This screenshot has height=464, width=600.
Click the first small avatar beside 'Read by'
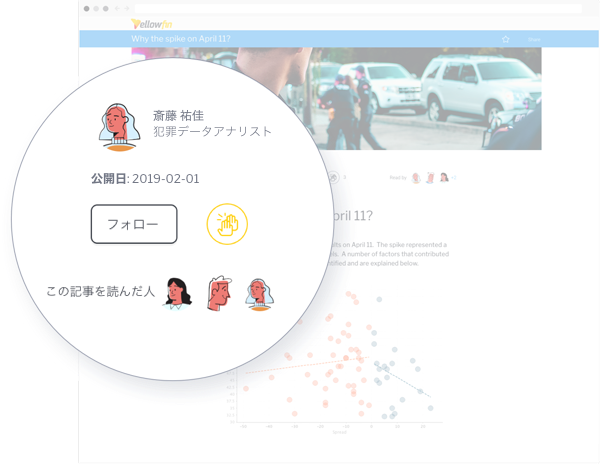[x=415, y=177]
